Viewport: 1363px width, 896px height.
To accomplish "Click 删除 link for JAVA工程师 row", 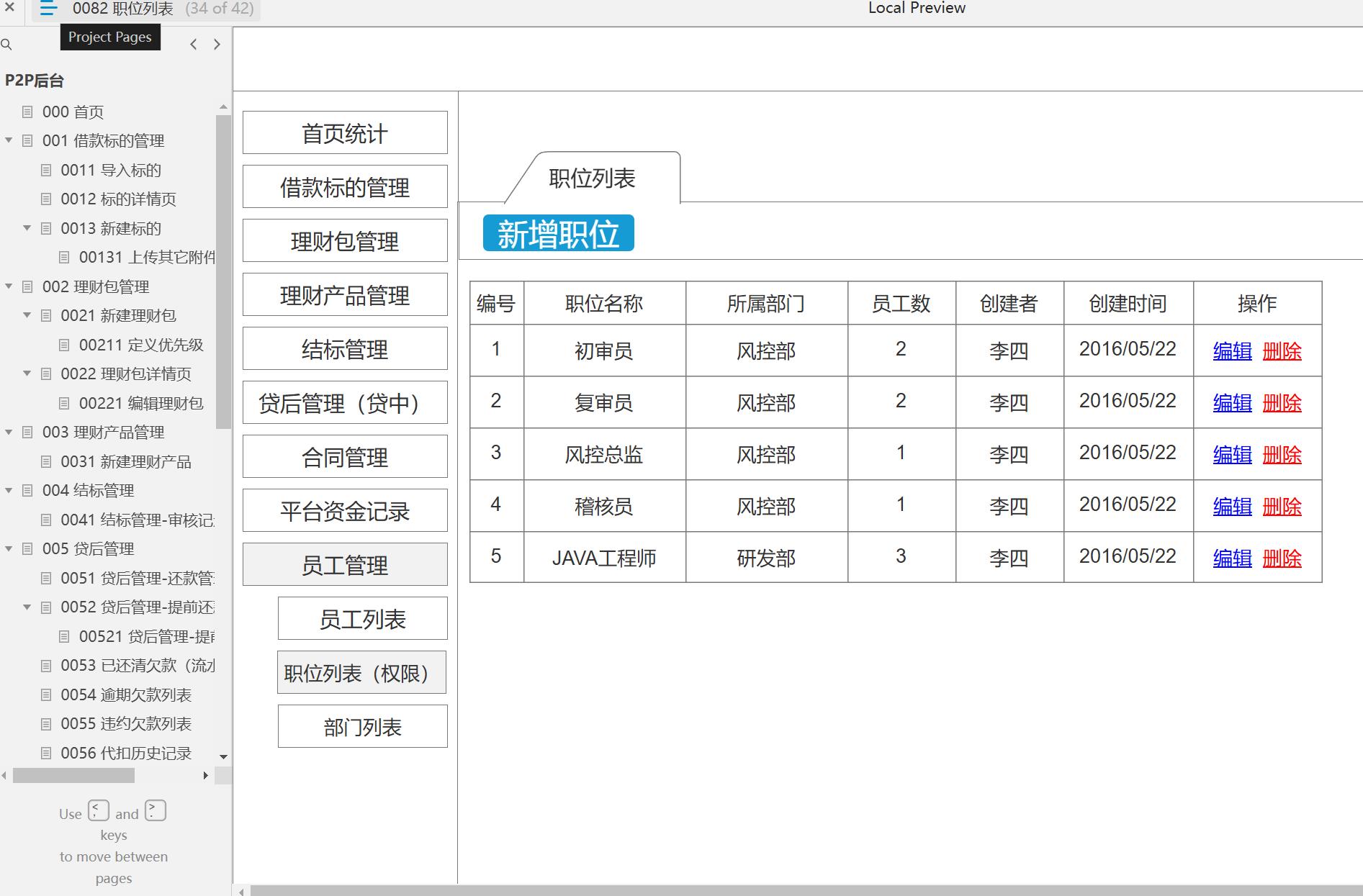I will [x=1282, y=558].
